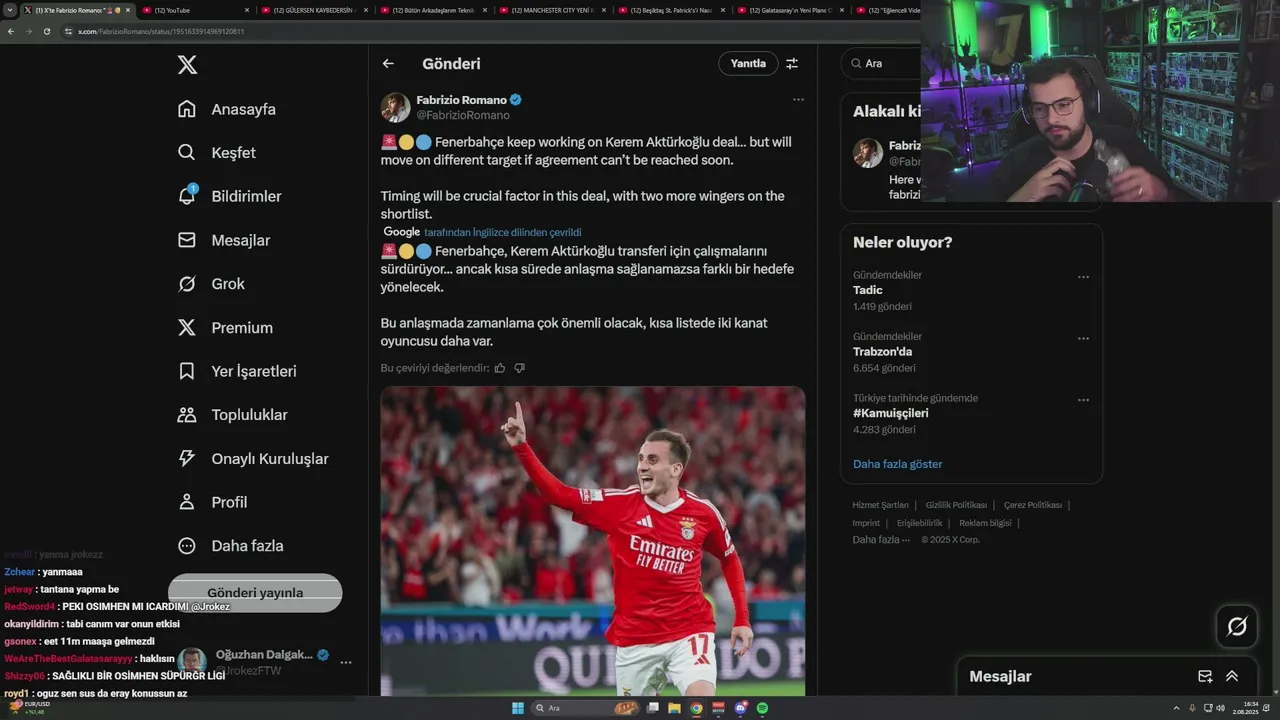
Task: Close the Fabrizio Romano X tab
Action: (x=127, y=10)
